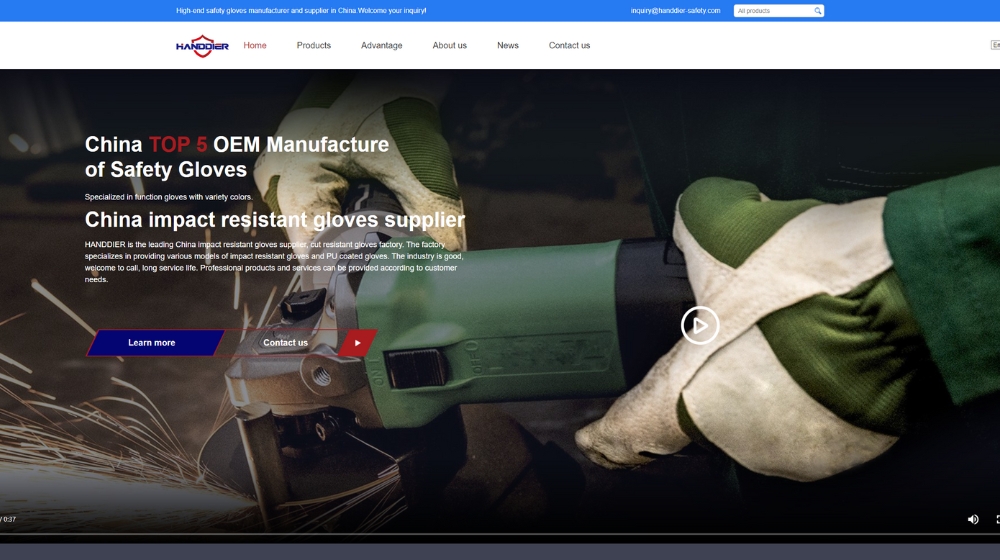The image size is (1000, 560).
Task: Click the top bar welcome inquiry text
Action: (x=301, y=11)
